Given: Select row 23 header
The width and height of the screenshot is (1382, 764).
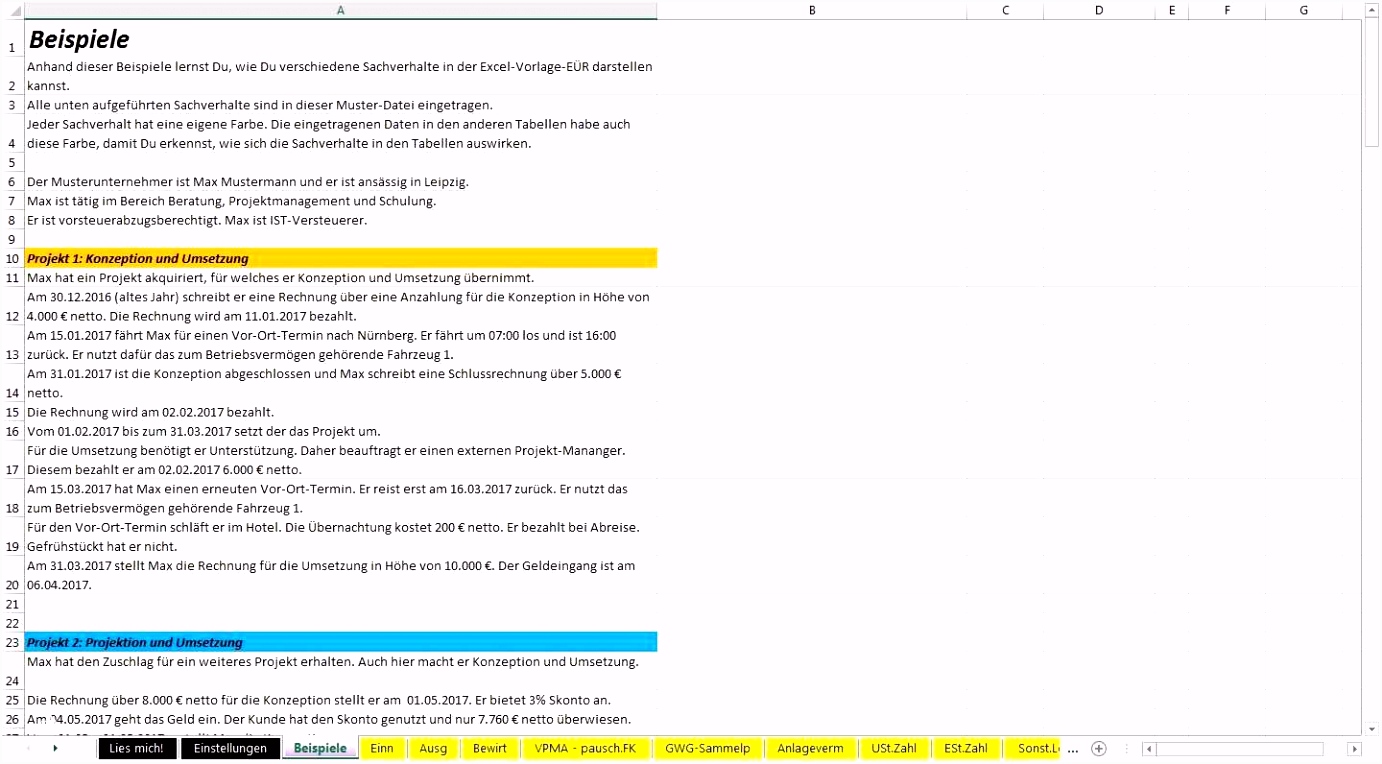Looking at the screenshot, I should tap(12, 642).
